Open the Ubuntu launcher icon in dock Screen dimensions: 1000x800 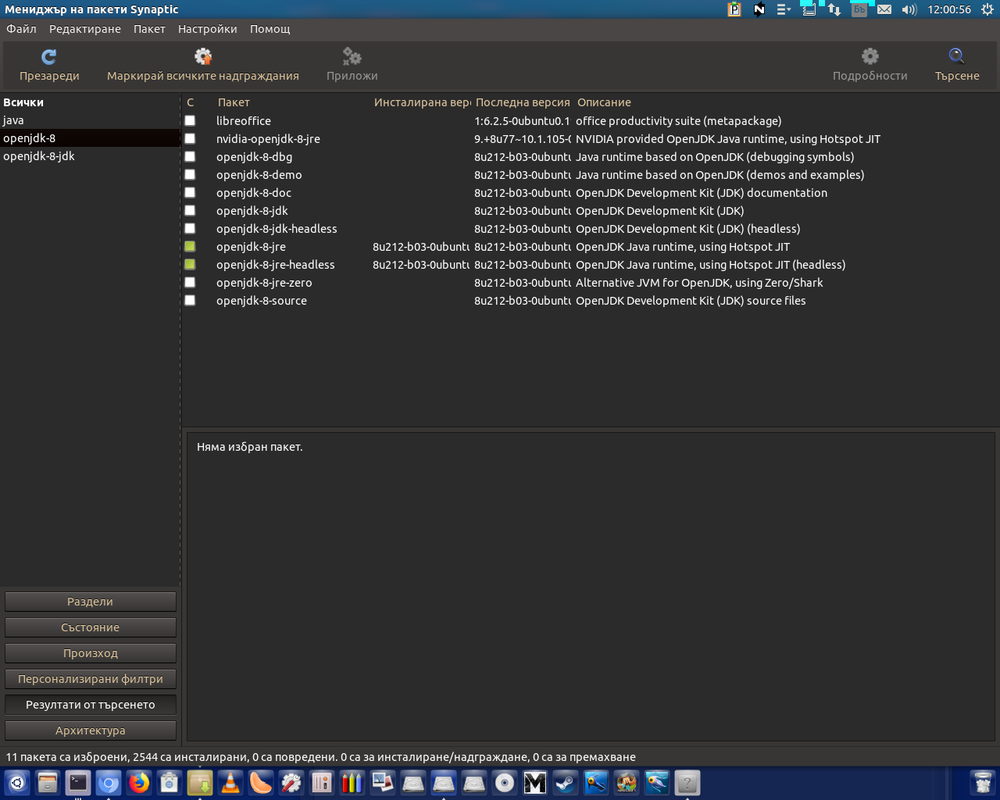click(17, 783)
